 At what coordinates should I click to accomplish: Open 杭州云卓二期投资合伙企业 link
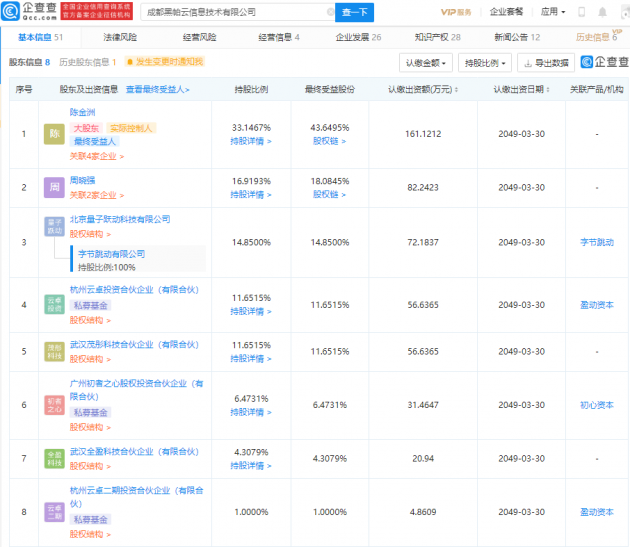137,497
